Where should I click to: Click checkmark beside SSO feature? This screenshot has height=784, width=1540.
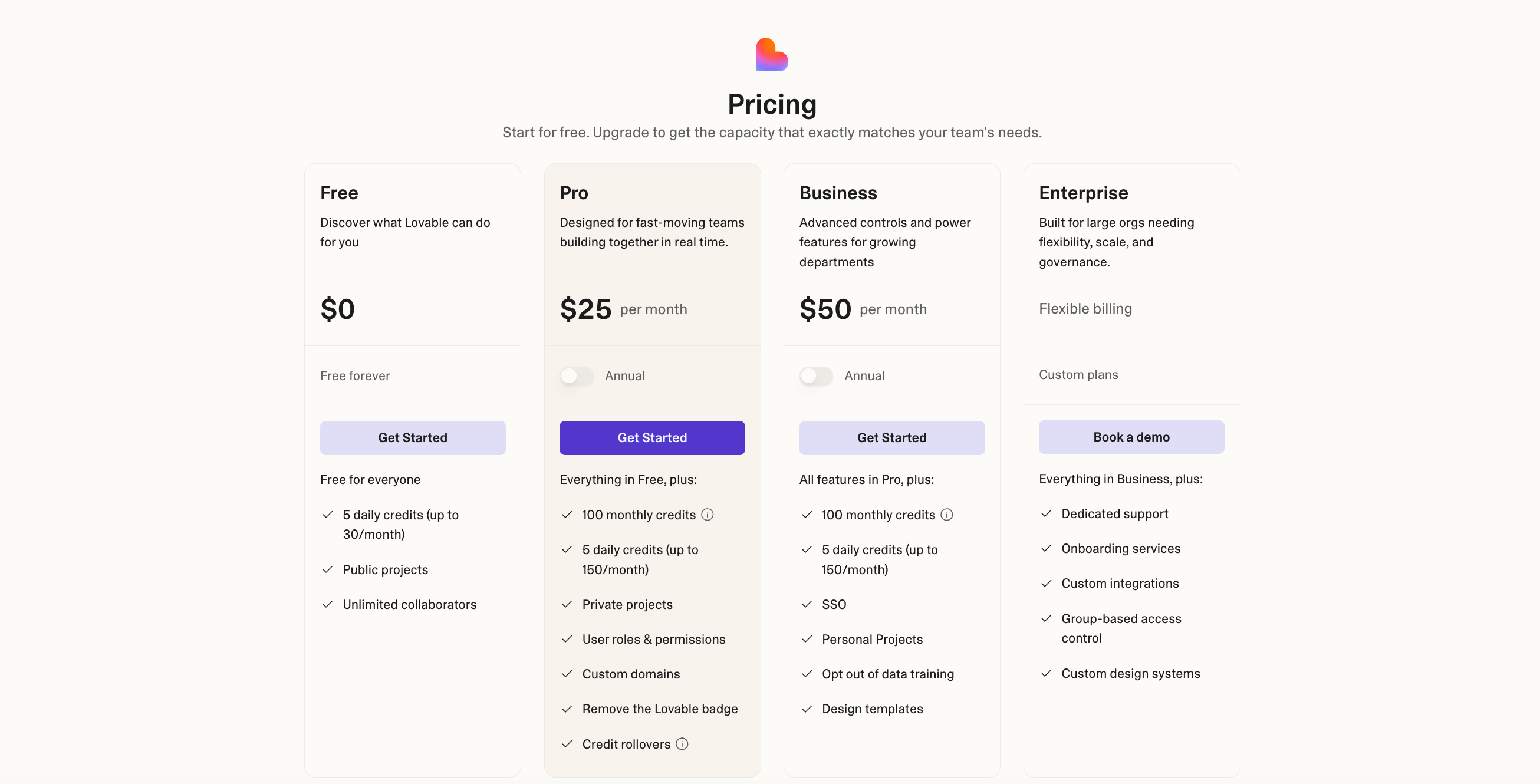807,604
